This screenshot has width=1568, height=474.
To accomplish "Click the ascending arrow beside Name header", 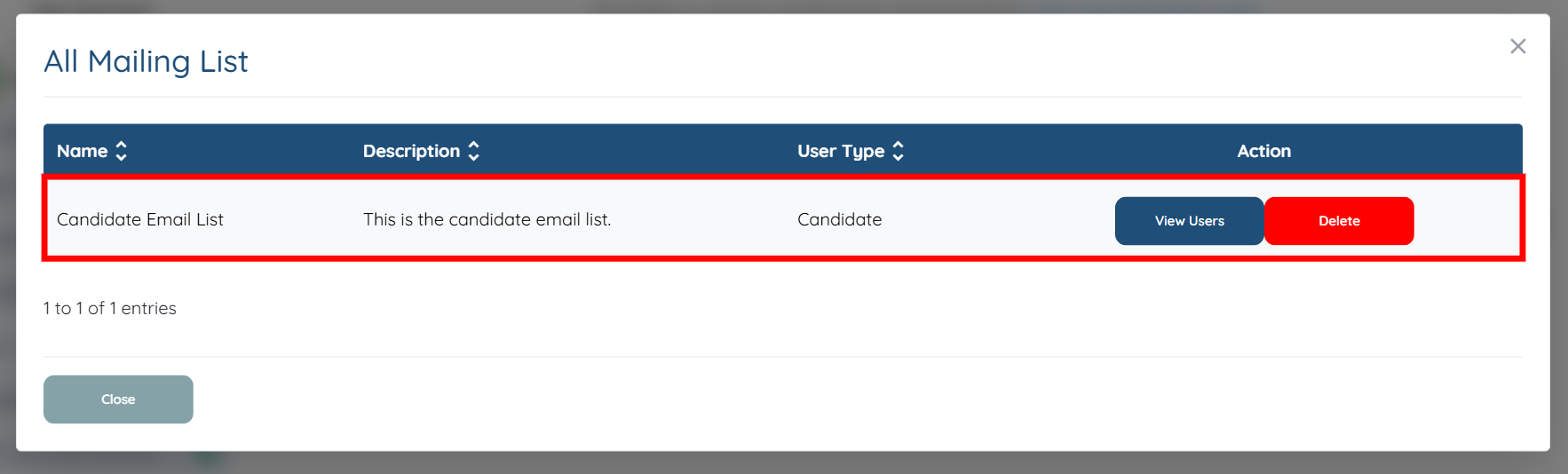I will [x=122, y=145].
